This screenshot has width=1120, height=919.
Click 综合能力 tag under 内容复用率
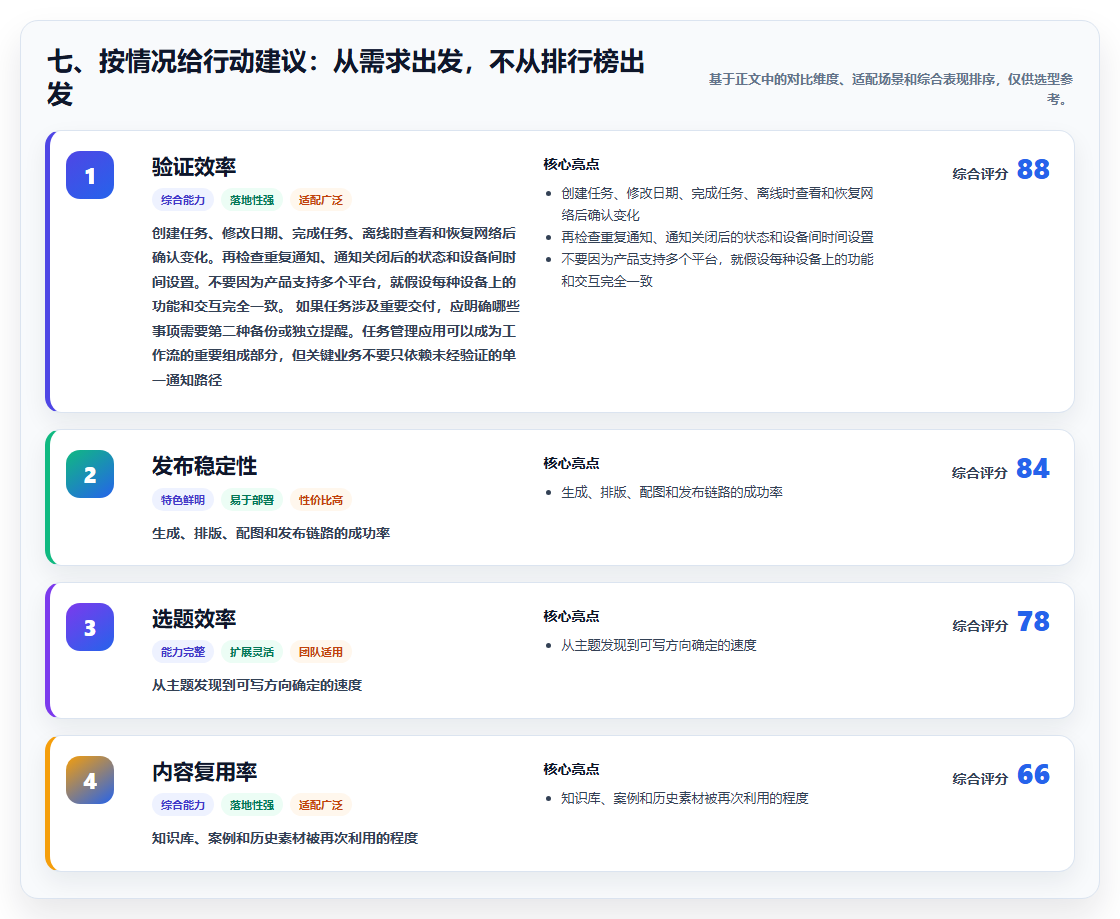click(183, 805)
